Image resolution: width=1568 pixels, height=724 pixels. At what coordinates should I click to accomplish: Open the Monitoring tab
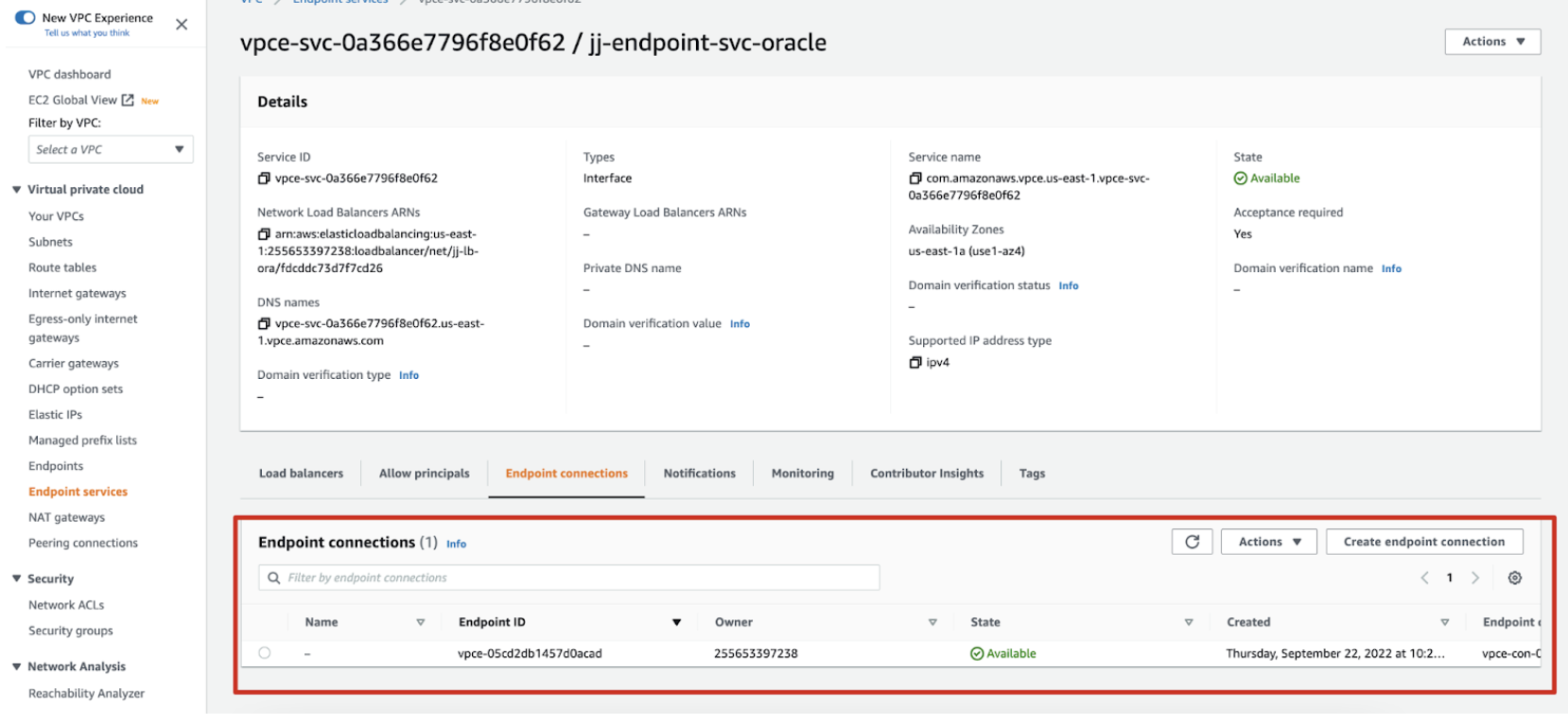click(x=802, y=474)
